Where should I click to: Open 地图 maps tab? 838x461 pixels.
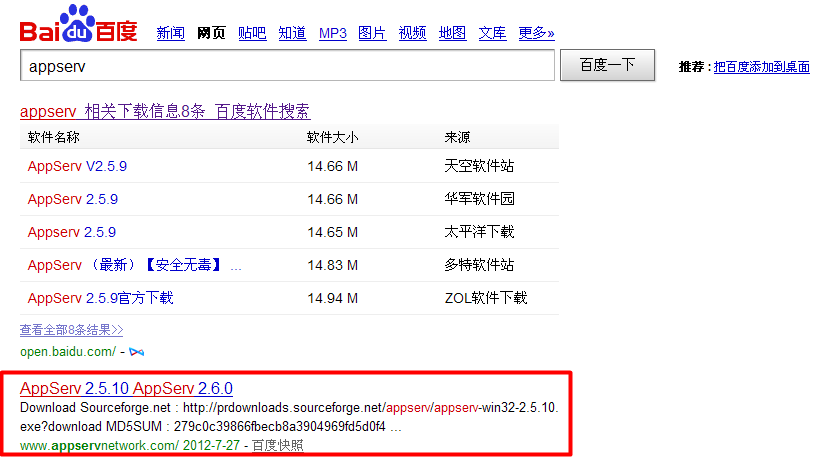click(453, 33)
